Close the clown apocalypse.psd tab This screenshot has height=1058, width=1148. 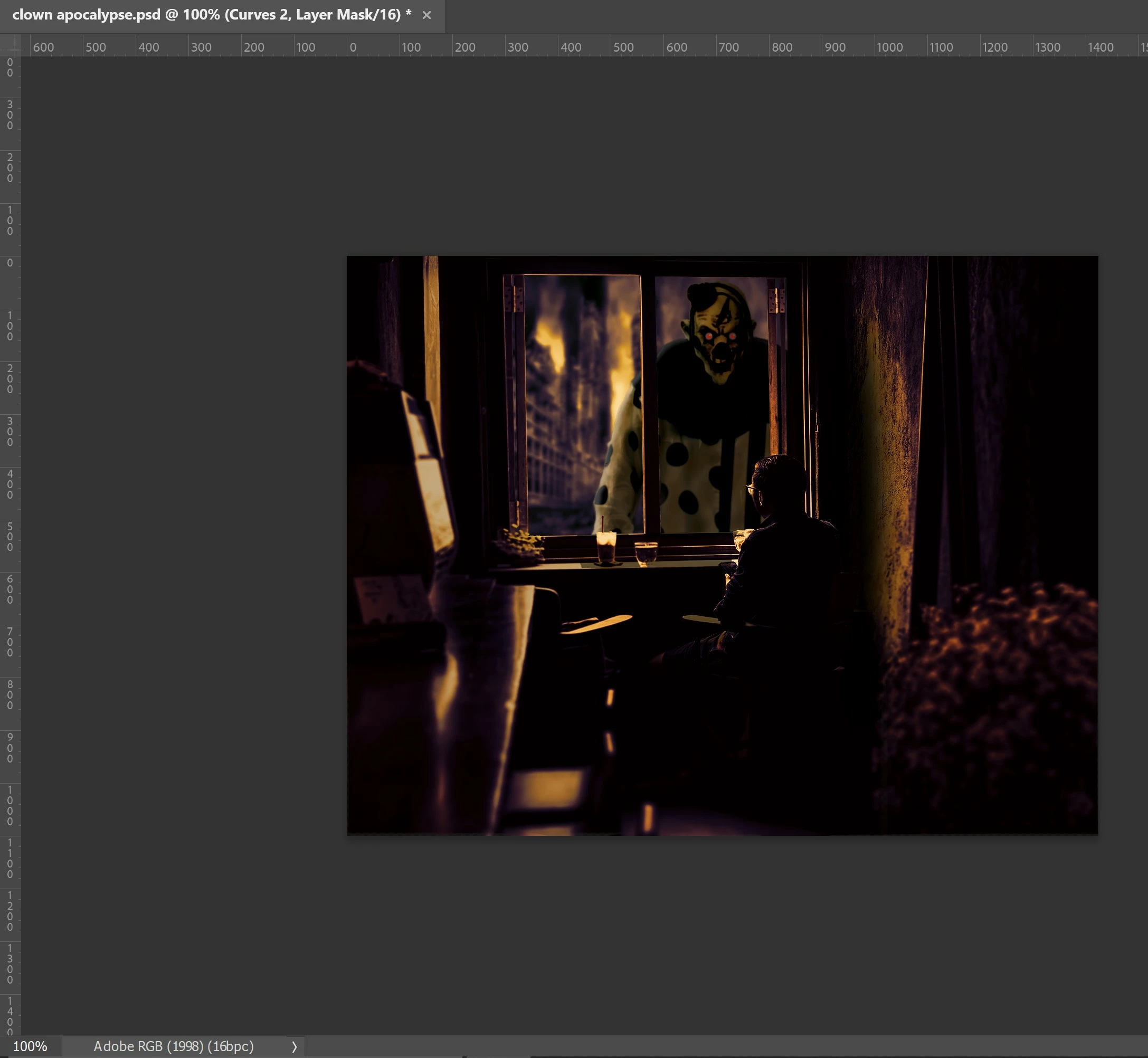point(426,15)
